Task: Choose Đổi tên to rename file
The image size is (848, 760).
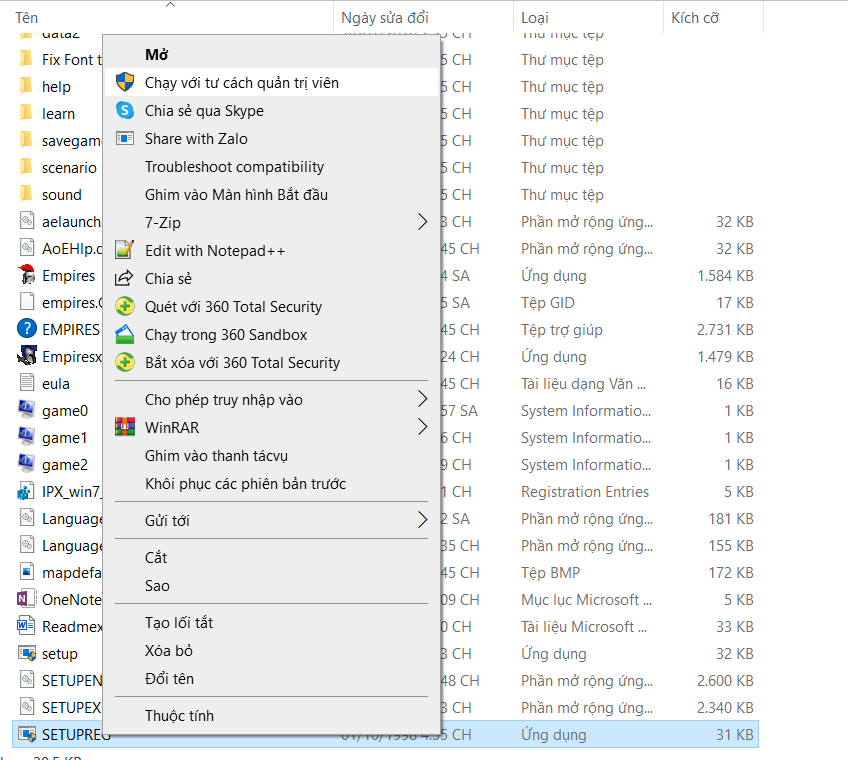Action: 169,678
